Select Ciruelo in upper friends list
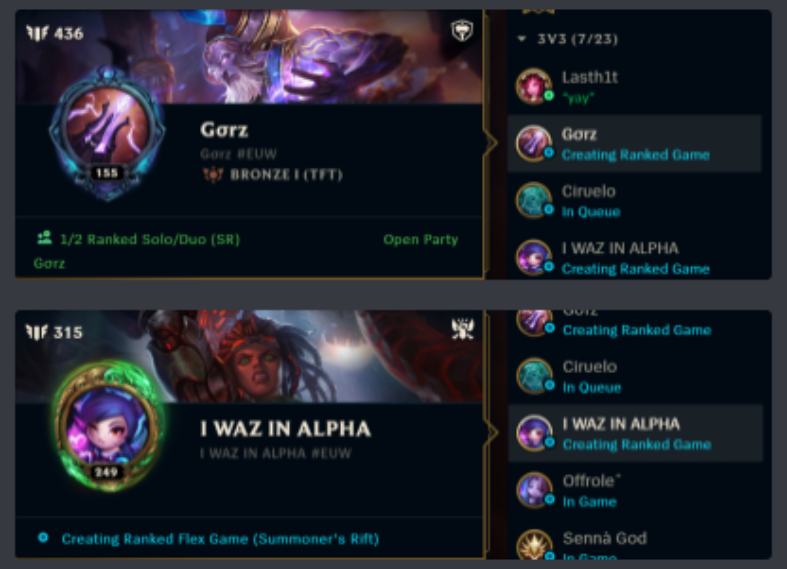Screen dimensions: 787x569 click(x=634, y=201)
